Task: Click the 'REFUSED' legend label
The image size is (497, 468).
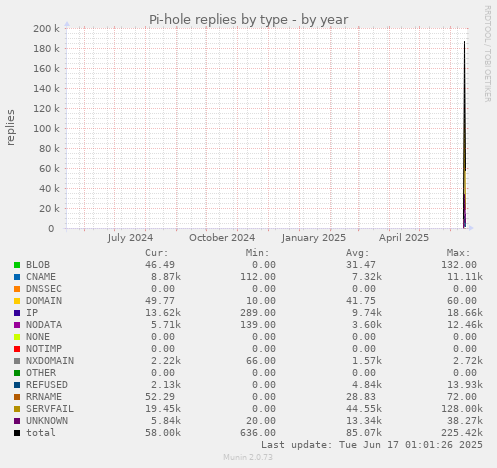Action: click(47, 385)
